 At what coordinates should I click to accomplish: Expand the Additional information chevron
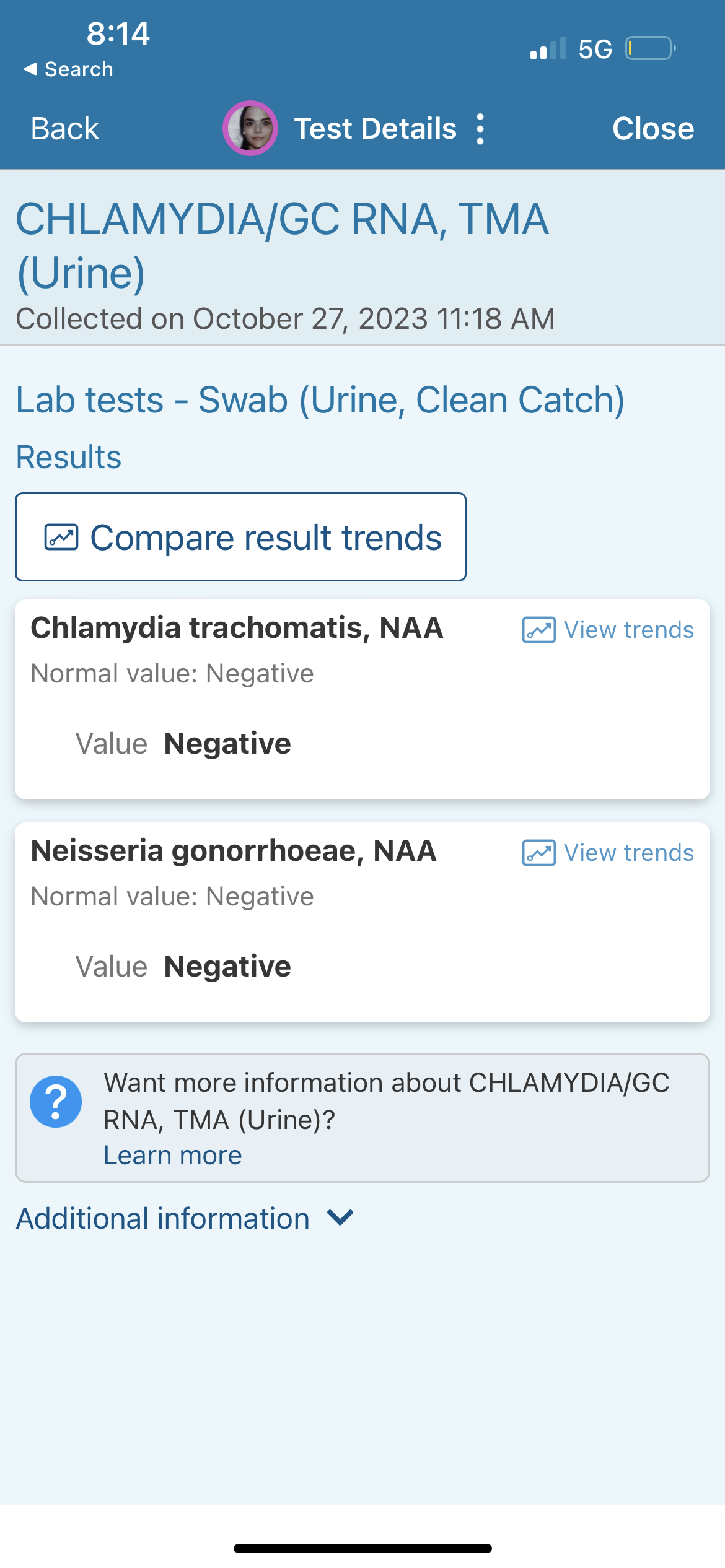(x=340, y=1217)
